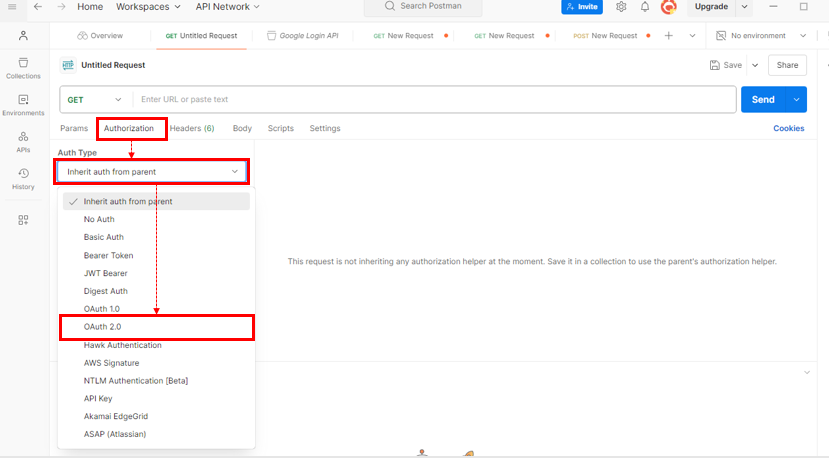Screen dimensions: 829x458
Task: Open the Cookies link
Action: click(x=789, y=129)
